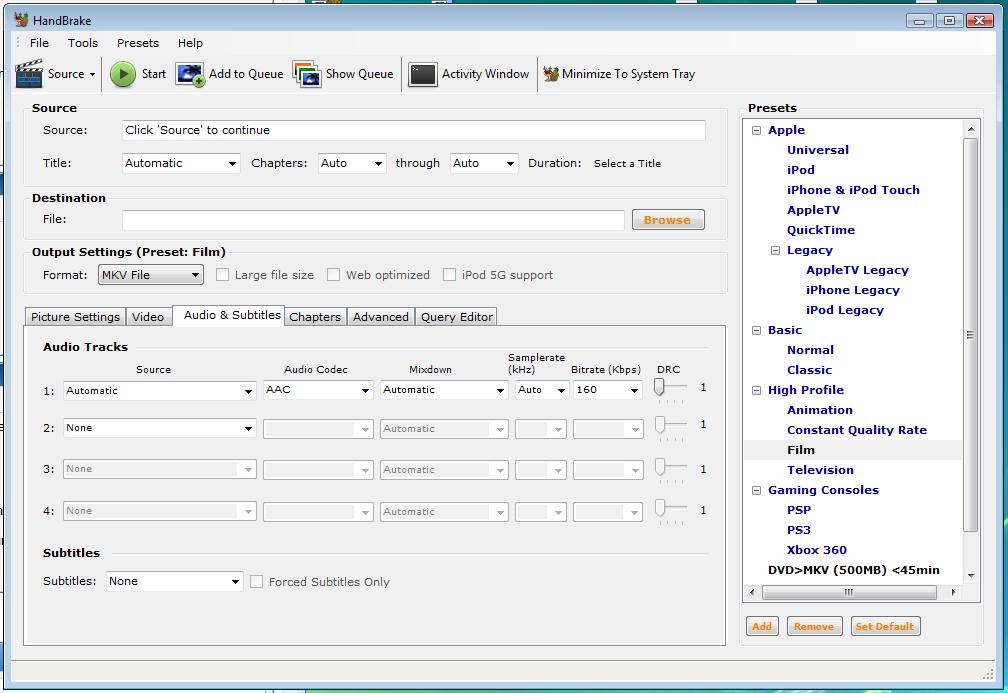
Task: Click Minimize To System Tray icon
Action: point(551,74)
